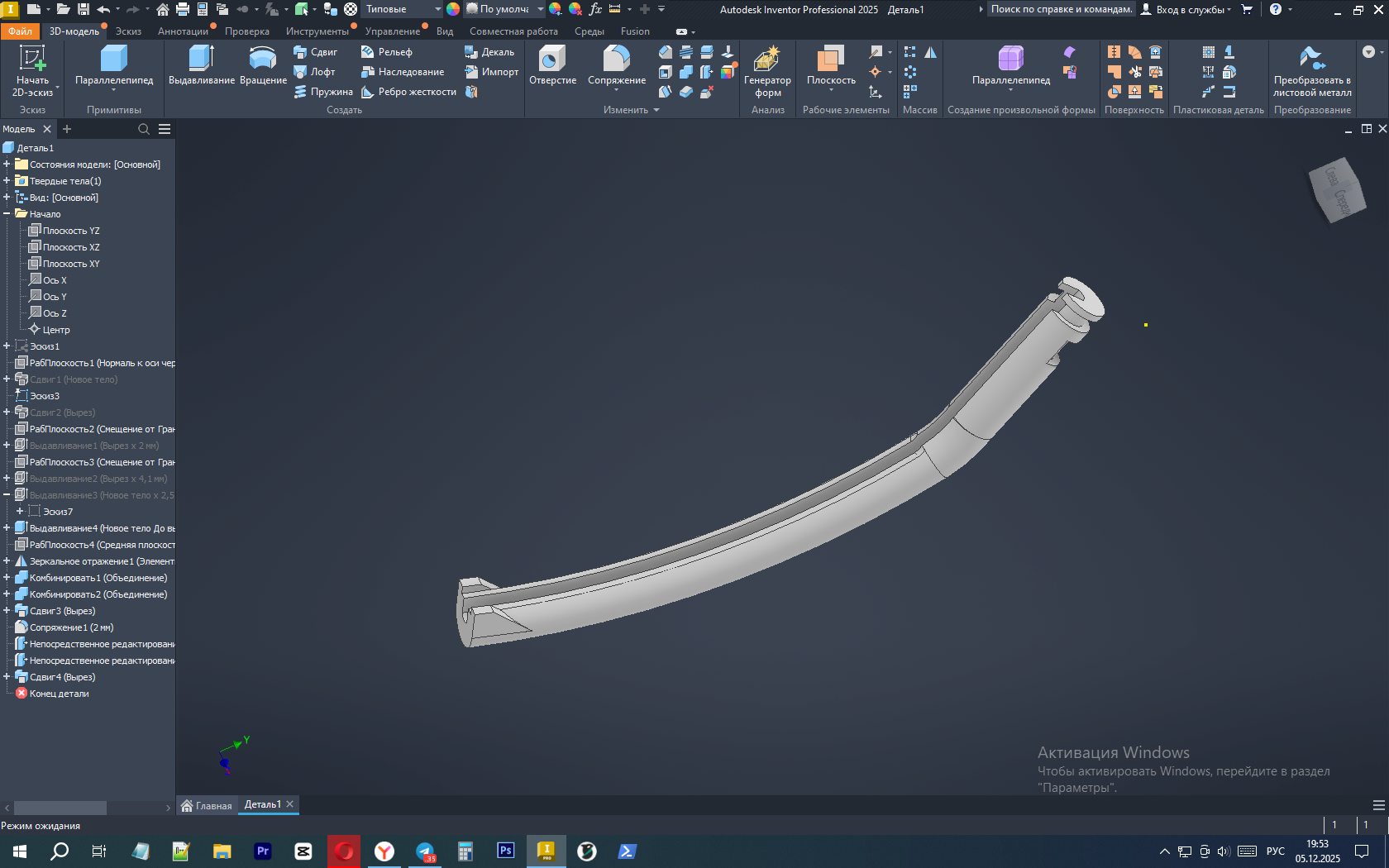Select the Сопряжение fillet tool
Screen dimensions: 1389x868
(617, 65)
